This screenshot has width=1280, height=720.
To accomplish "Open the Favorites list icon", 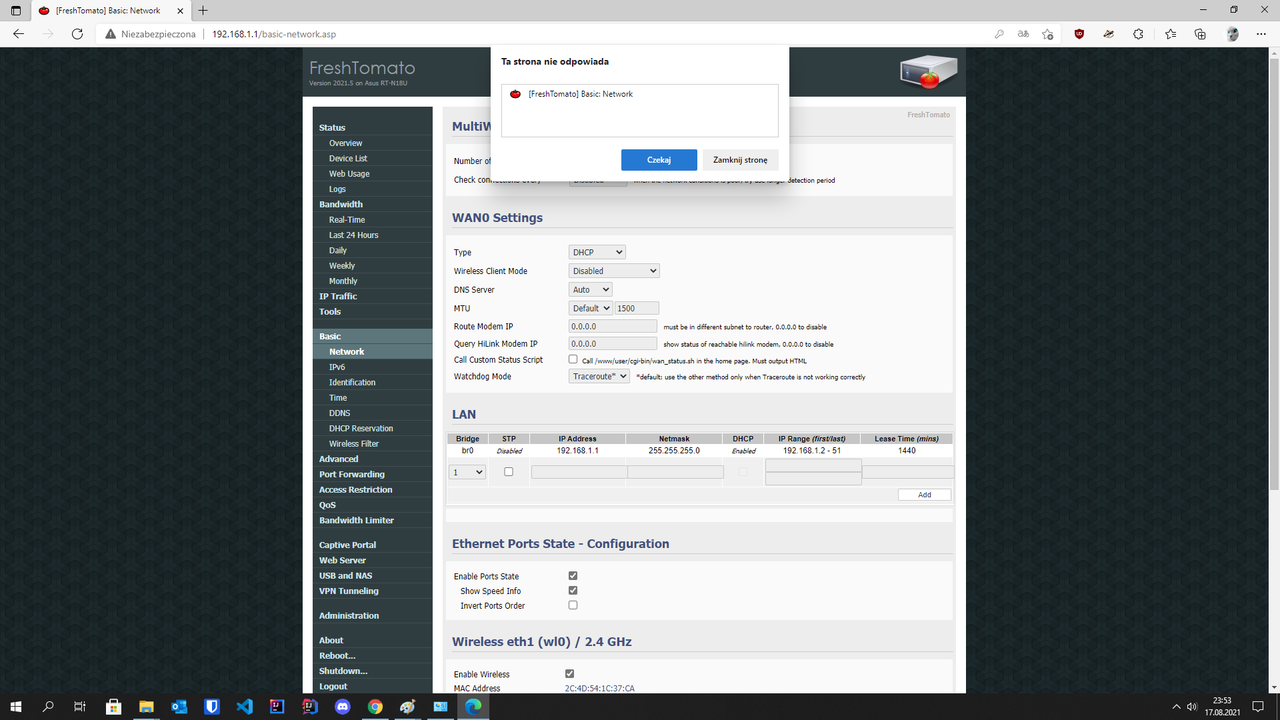I will pos(1171,33).
